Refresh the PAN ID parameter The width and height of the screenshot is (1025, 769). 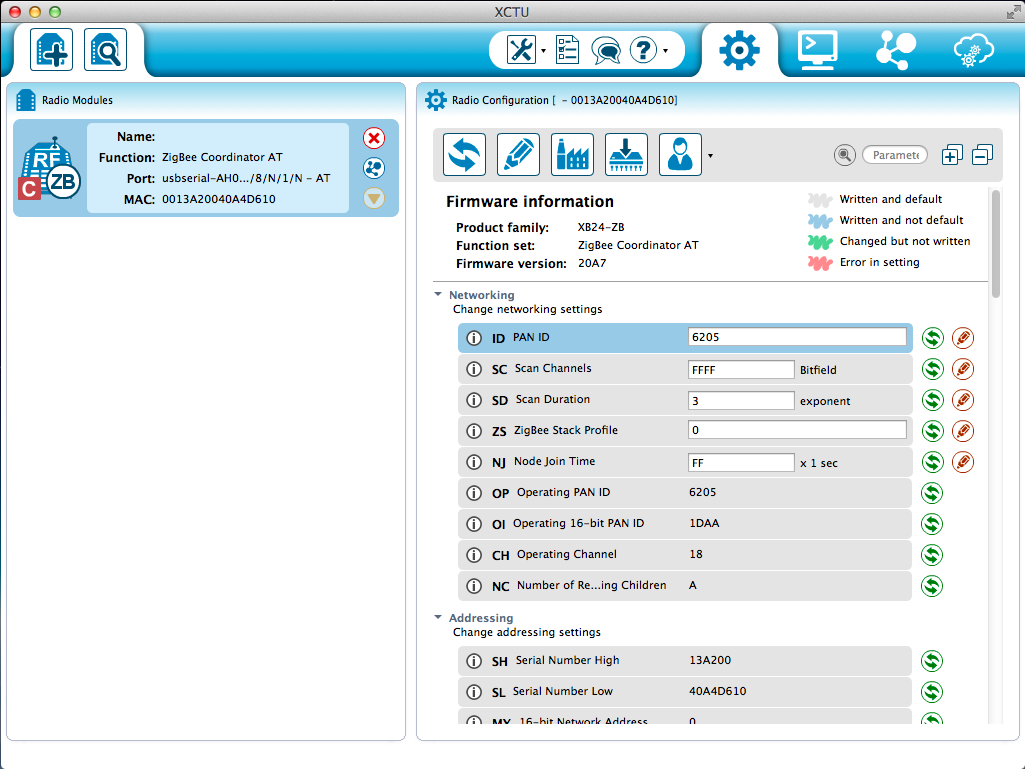(x=932, y=338)
